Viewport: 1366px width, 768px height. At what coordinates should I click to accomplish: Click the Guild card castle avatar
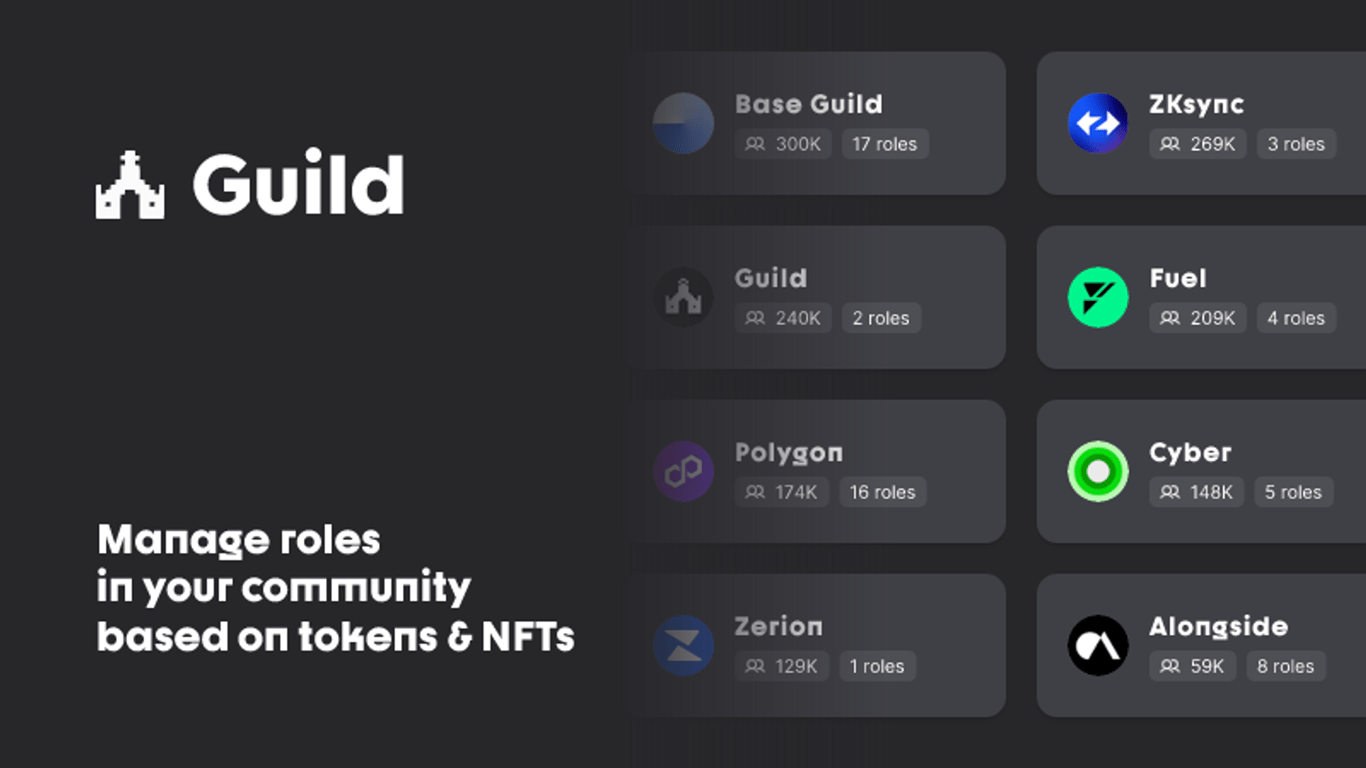pos(683,297)
